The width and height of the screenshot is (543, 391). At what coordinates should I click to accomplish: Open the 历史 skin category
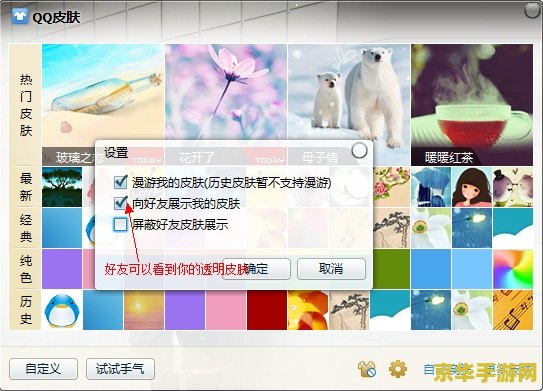26,310
